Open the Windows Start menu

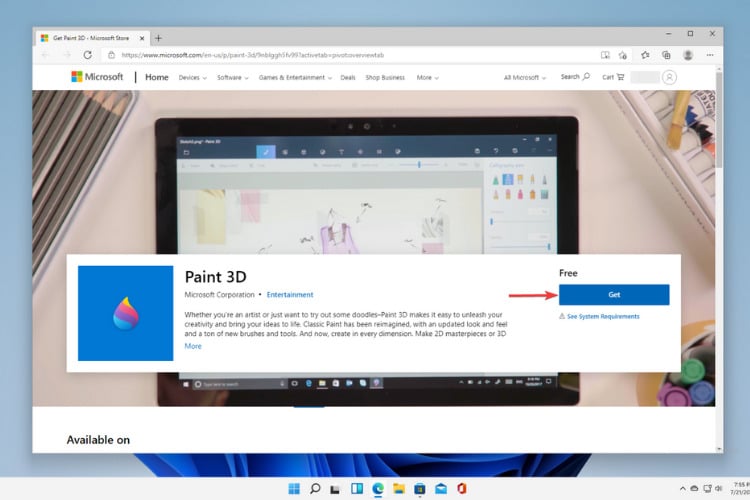[x=294, y=489]
